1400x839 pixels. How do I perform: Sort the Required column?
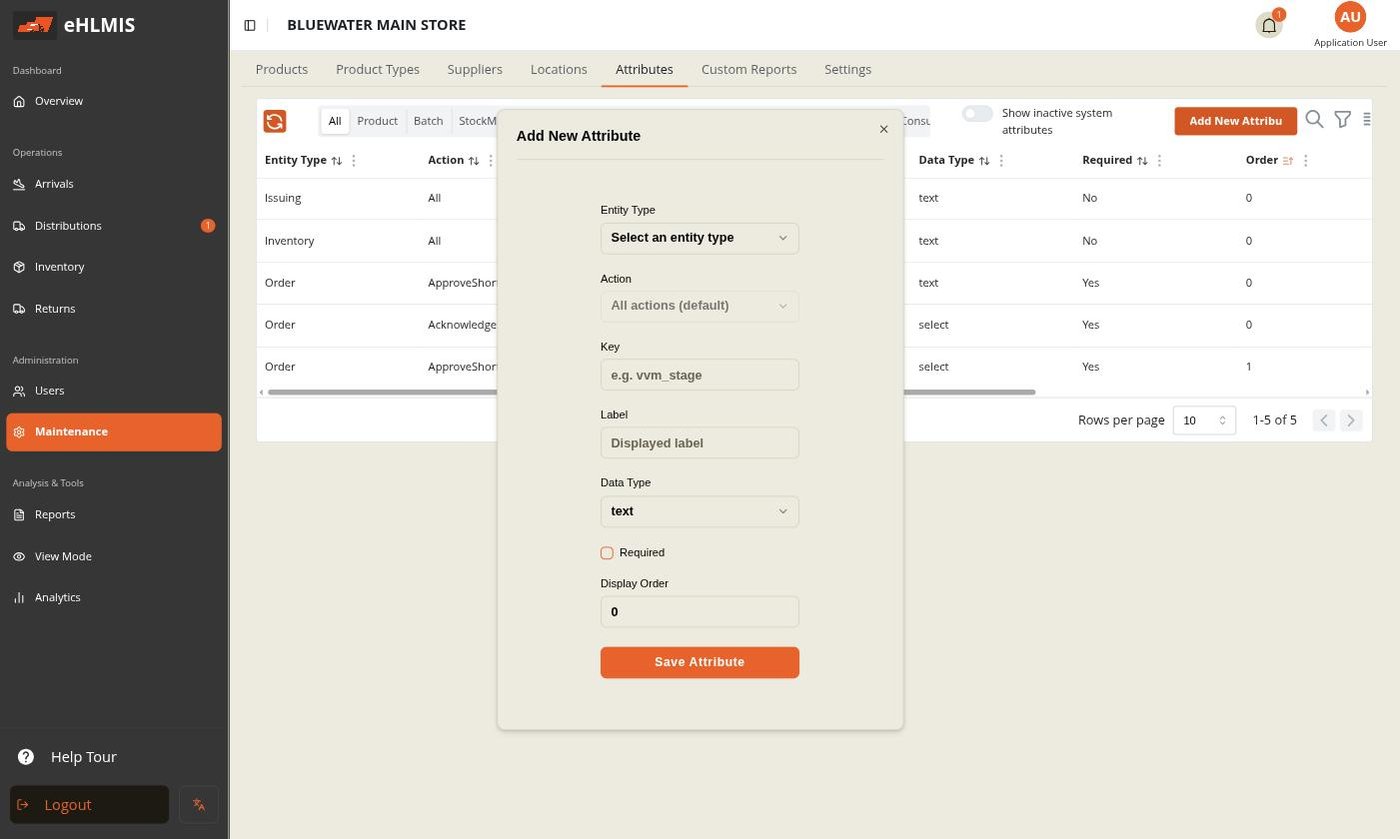click(1142, 161)
